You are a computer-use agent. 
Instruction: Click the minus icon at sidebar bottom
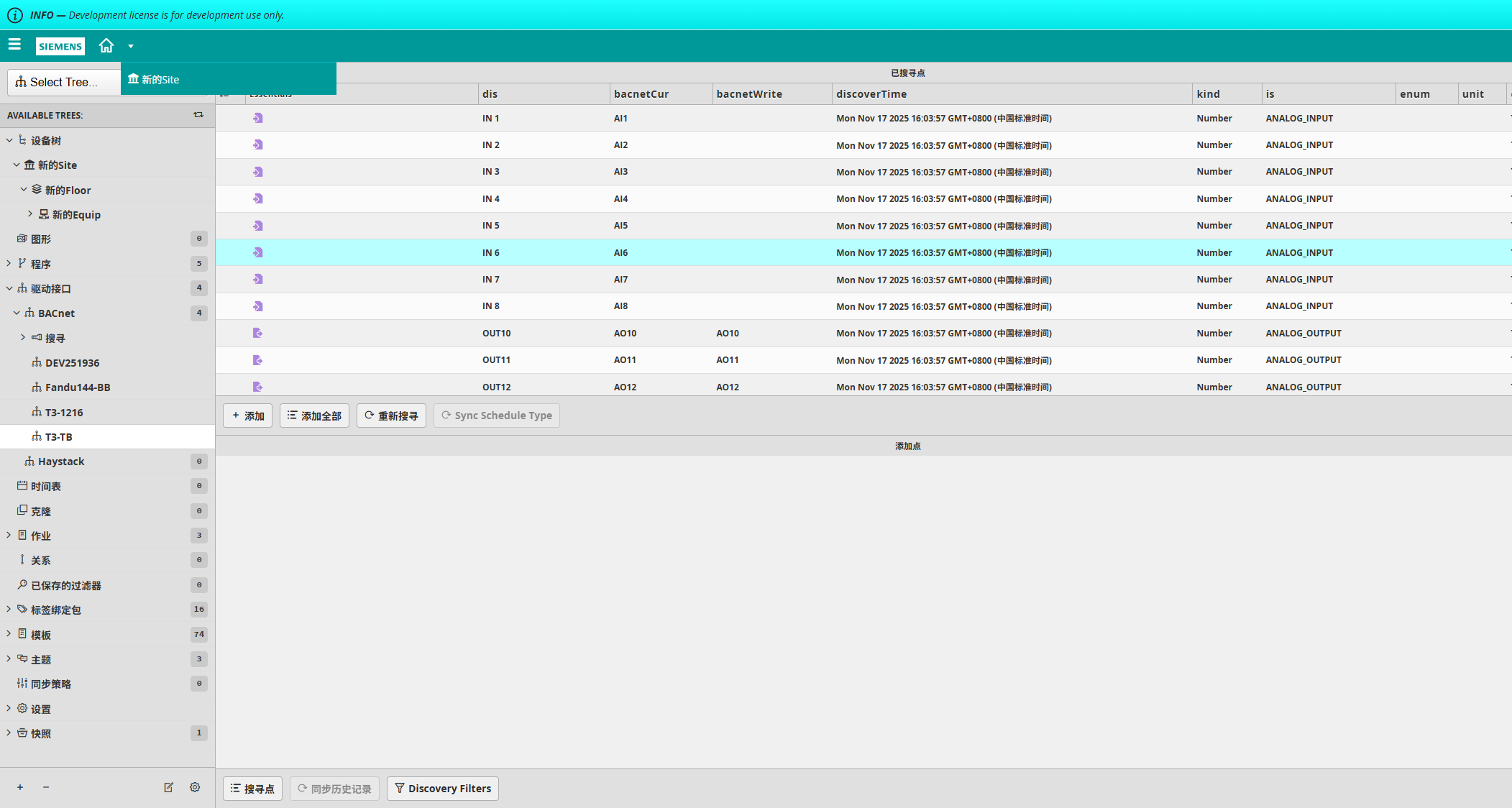pyautogui.click(x=46, y=787)
